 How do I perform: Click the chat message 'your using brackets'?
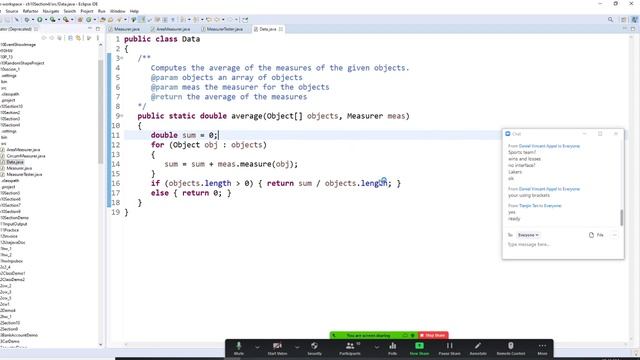point(529,196)
